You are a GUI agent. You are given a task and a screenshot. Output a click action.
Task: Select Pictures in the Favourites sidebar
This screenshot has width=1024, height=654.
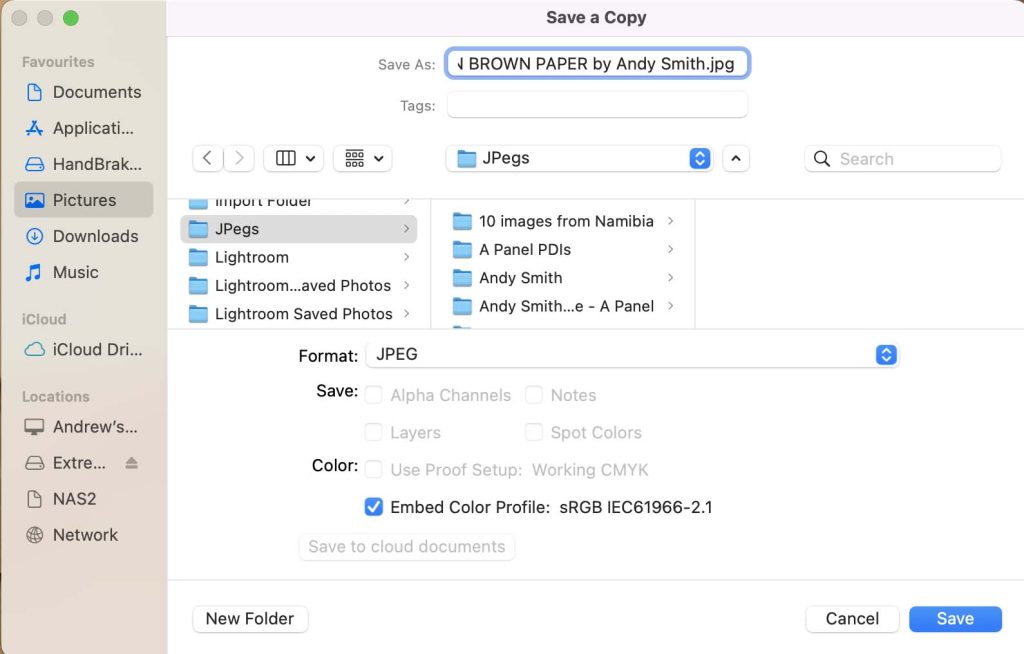click(x=84, y=200)
